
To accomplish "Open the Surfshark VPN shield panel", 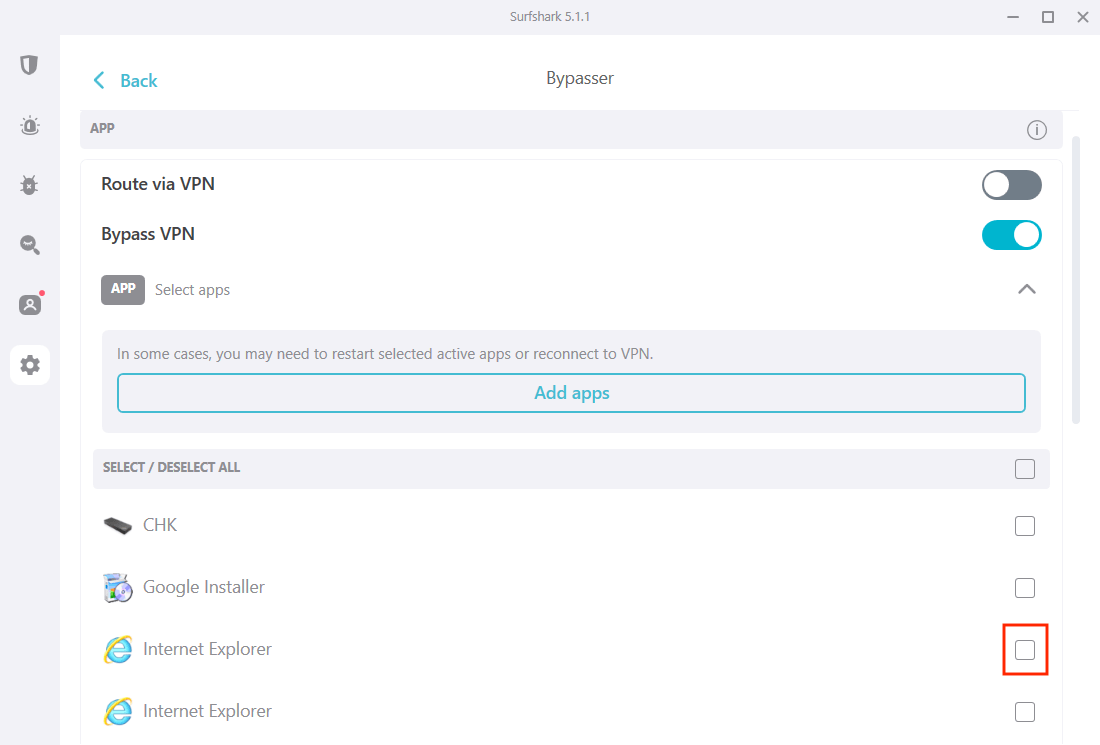I will (29, 64).
